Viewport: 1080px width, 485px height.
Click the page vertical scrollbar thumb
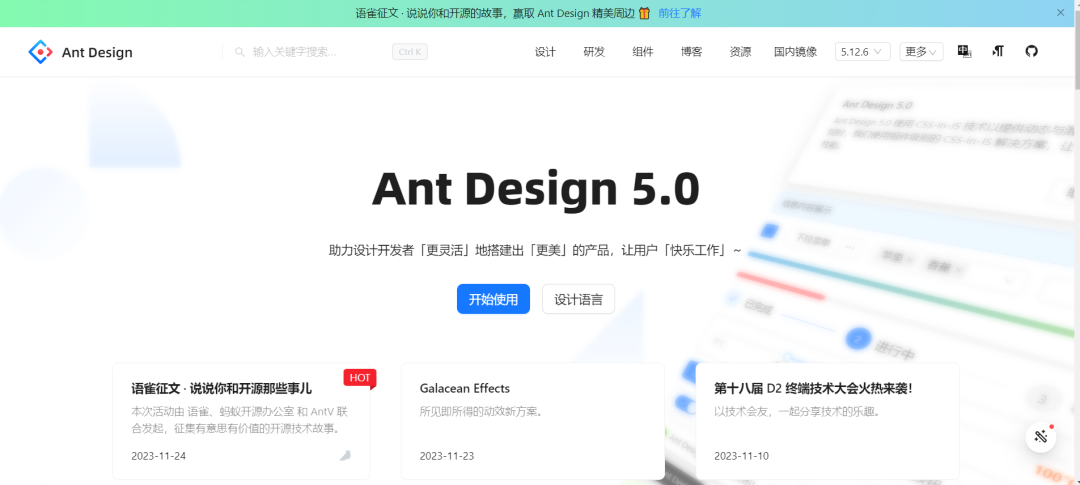click(x=1076, y=52)
